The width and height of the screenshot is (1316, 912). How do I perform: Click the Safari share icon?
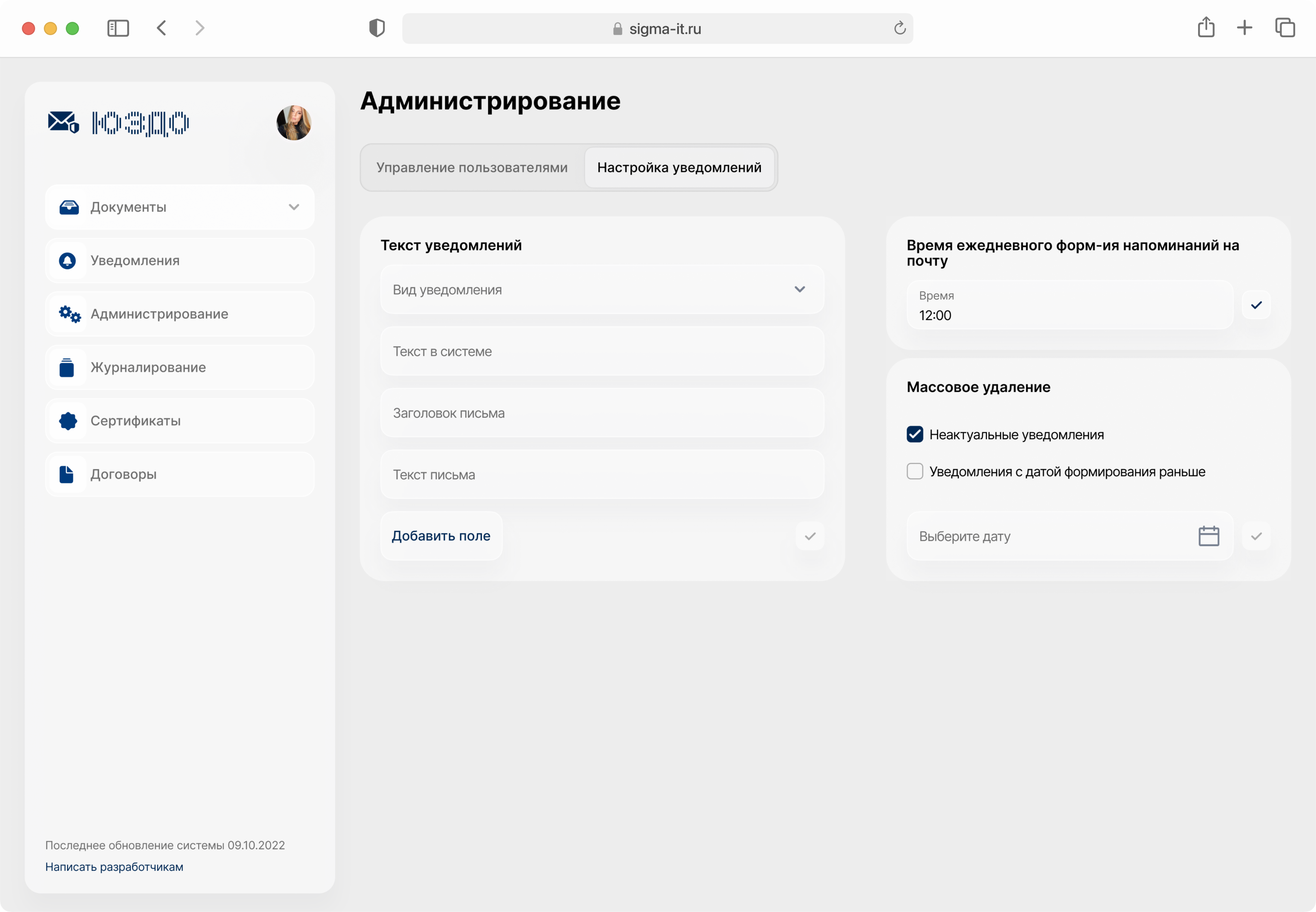pyautogui.click(x=1206, y=27)
